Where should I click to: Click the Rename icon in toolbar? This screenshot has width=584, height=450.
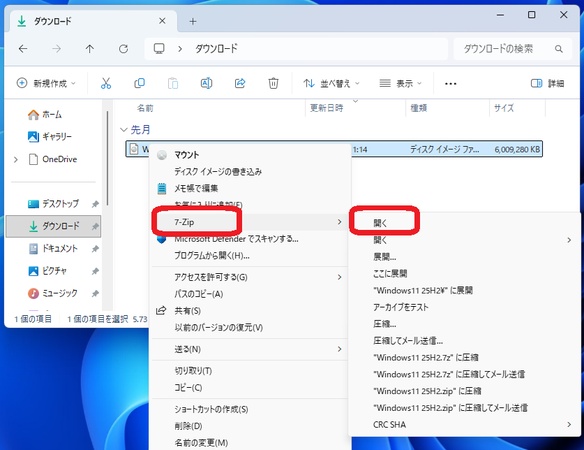pyautogui.click(x=206, y=83)
